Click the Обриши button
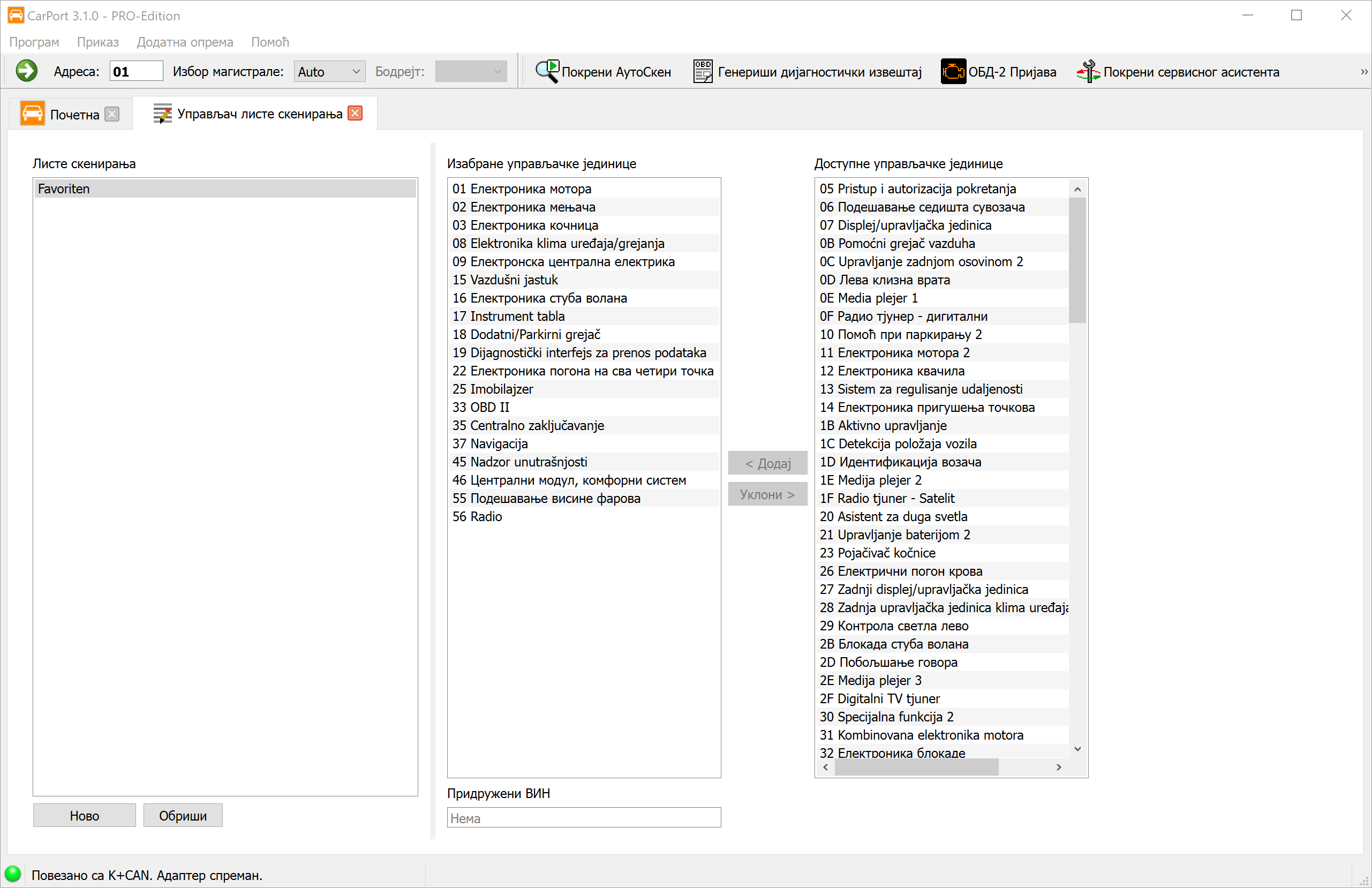Viewport: 1372px width, 888px height. 183,815
